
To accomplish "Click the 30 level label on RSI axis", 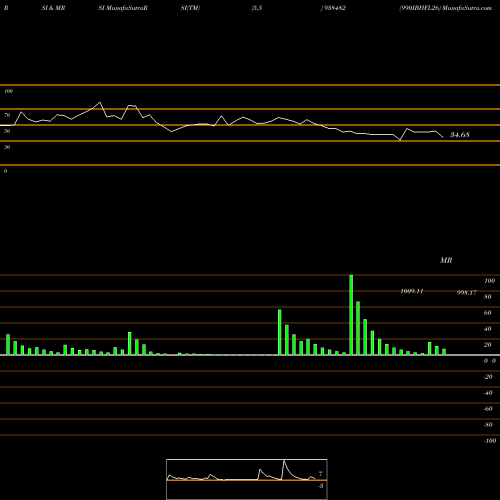I will tap(7, 147).
